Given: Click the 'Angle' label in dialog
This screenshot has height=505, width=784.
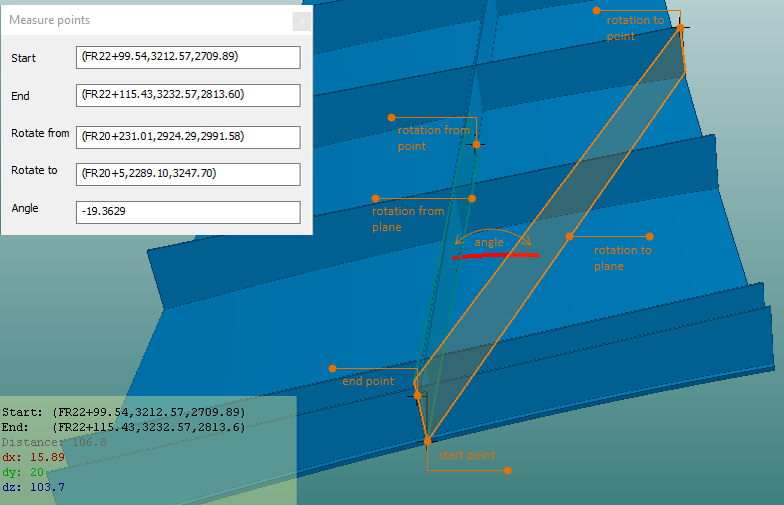Looking at the screenshot, I should coord(25,208).
